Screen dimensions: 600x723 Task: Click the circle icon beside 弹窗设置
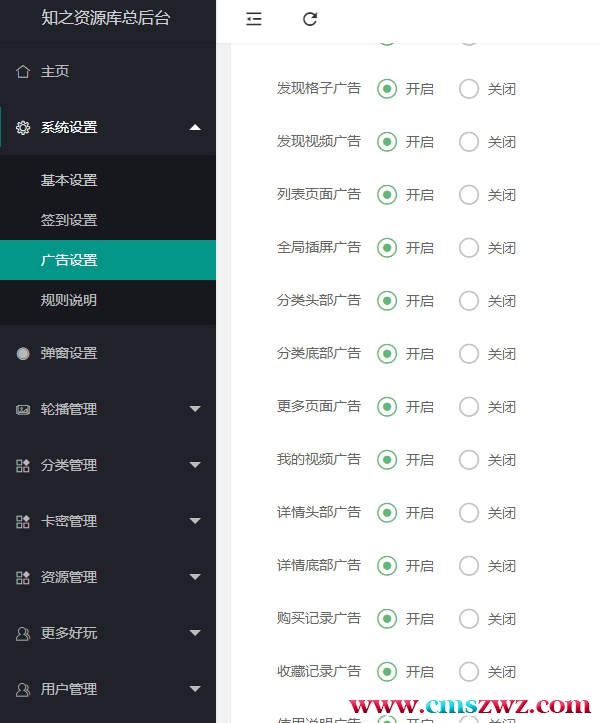tap(23, 354)
